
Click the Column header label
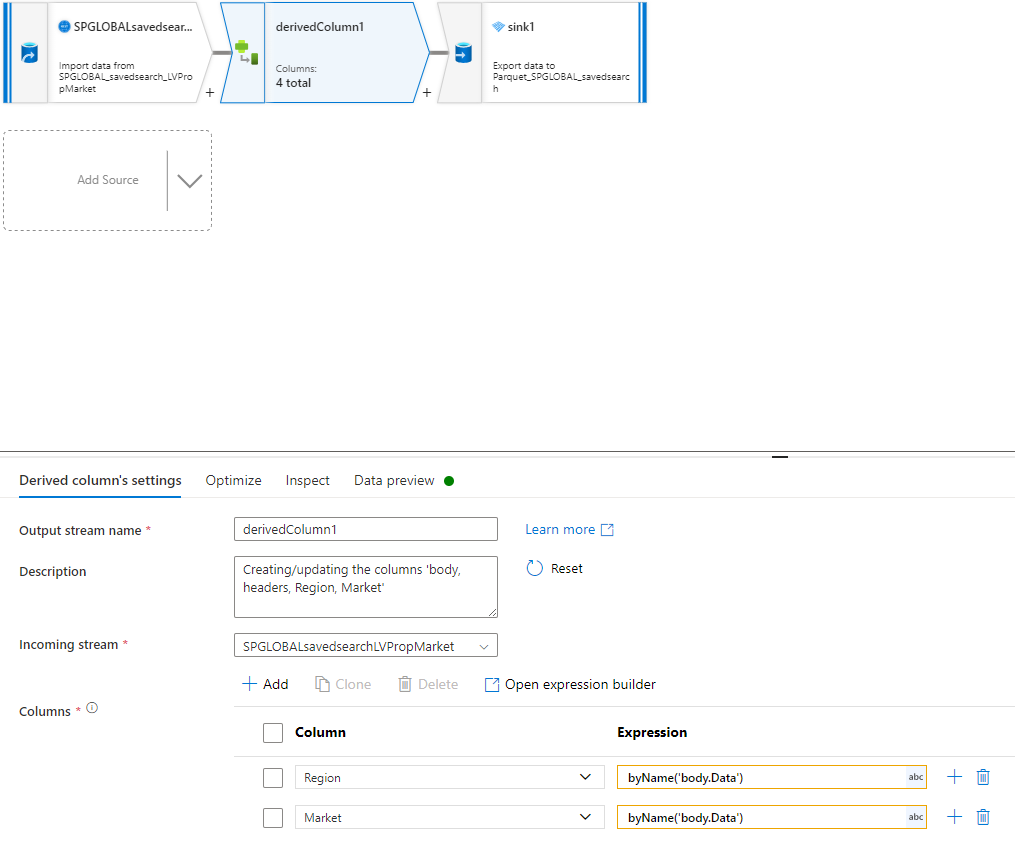pyautogui.click(x=320, y=732)
